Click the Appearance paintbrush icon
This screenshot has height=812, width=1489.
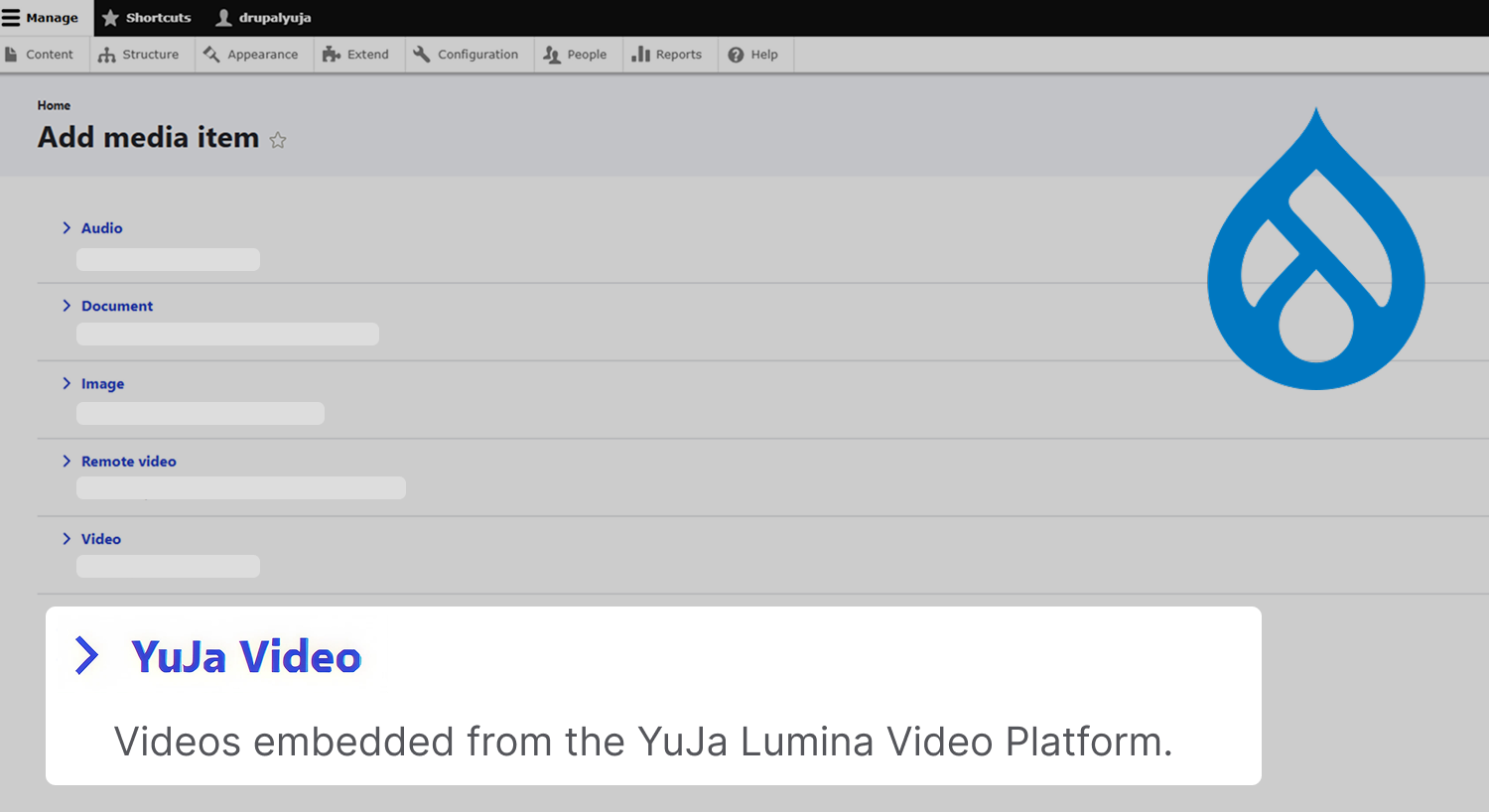[x=211, y=55]
